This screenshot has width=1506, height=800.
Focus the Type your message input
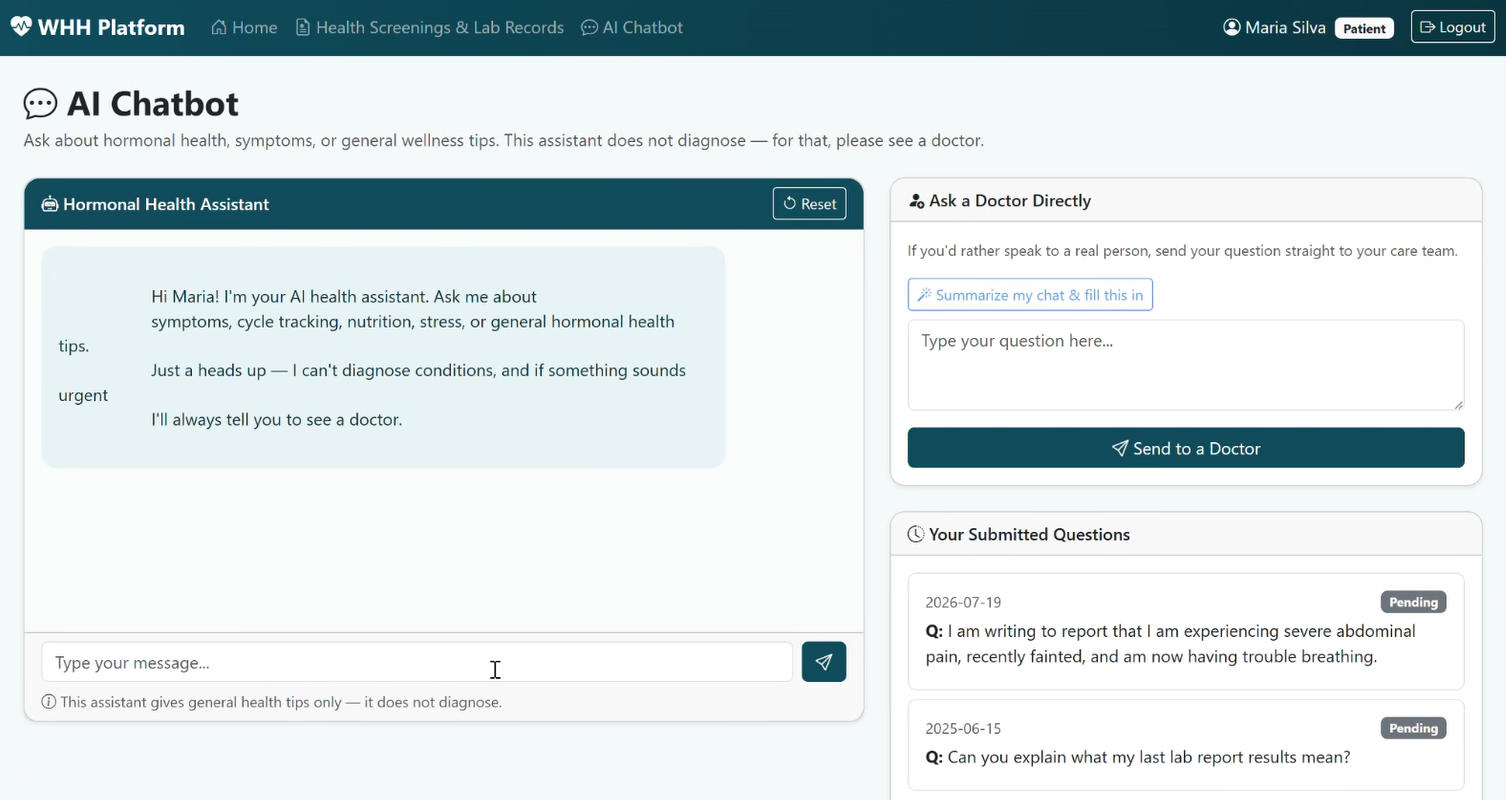417,662
